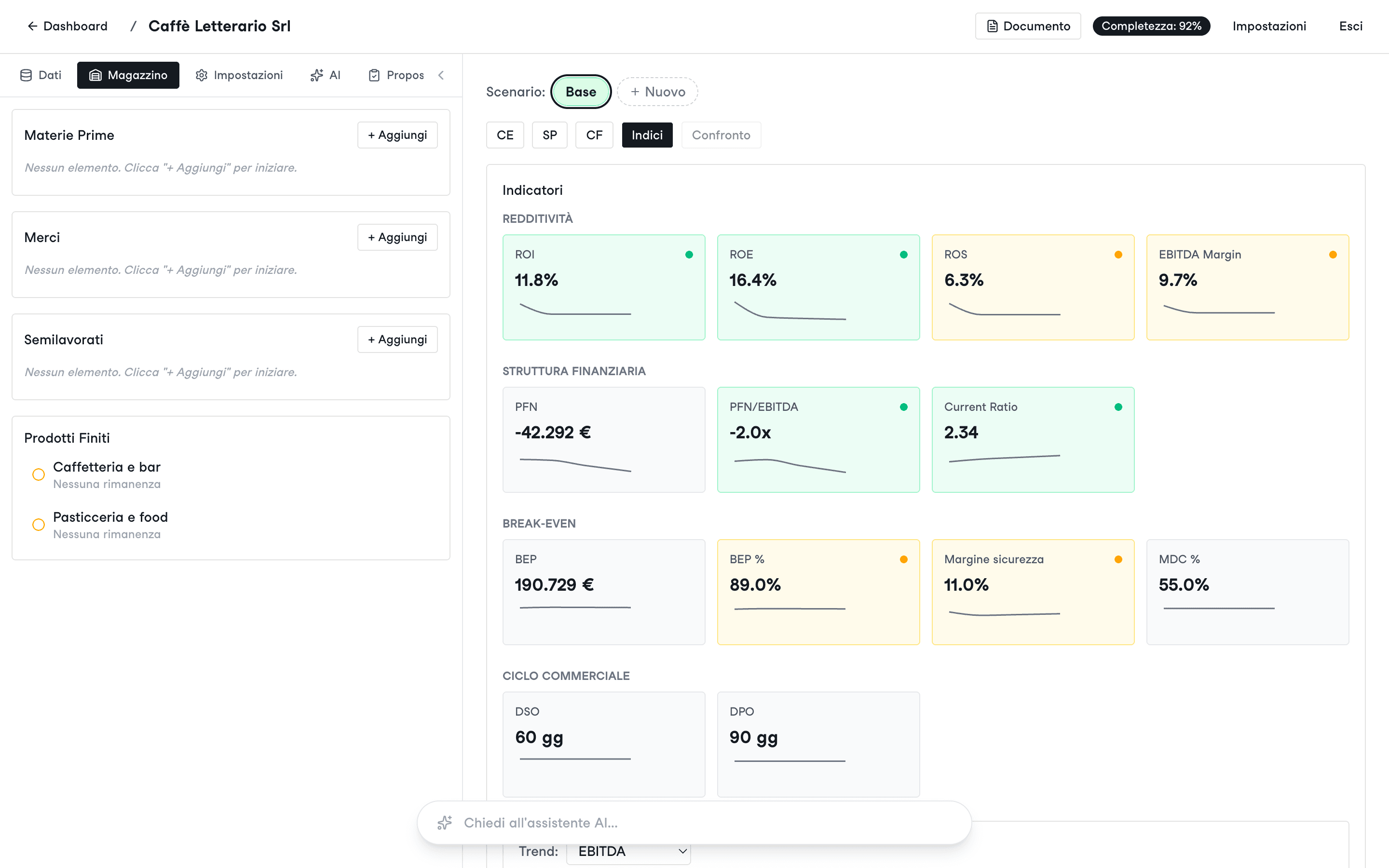Open the PFN -42.292 € card
Viewport: 1389px width, 868px height.
coord(604,440)
